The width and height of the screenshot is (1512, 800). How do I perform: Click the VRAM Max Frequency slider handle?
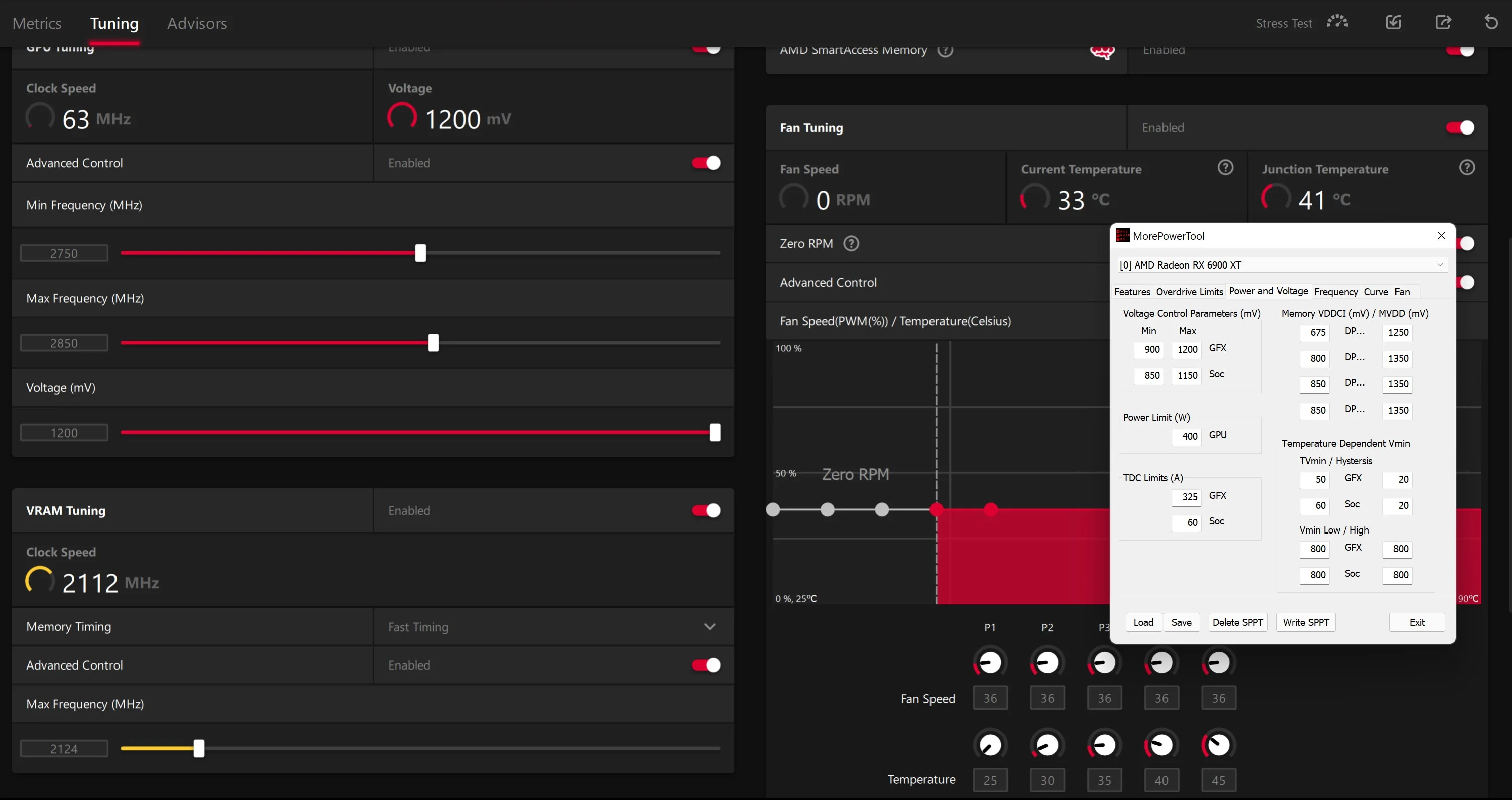click(199, 749)
